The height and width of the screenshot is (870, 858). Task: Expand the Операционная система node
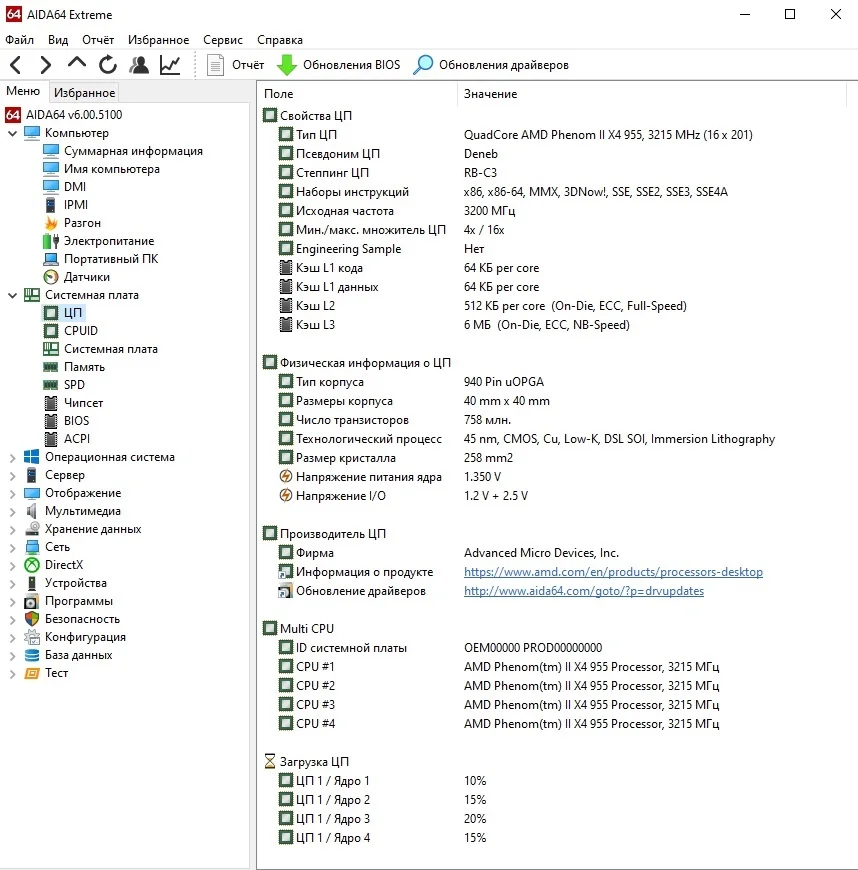coord(13,457)
